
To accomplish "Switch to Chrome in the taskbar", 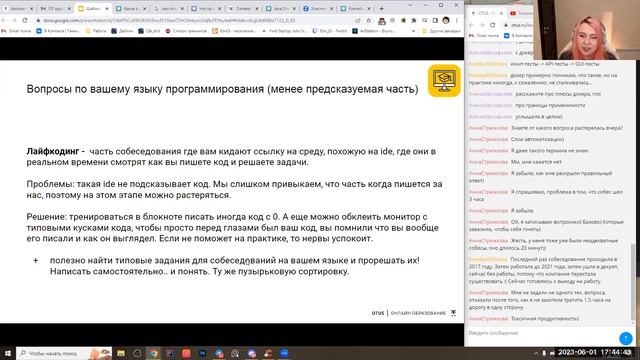I will point(153,353).
